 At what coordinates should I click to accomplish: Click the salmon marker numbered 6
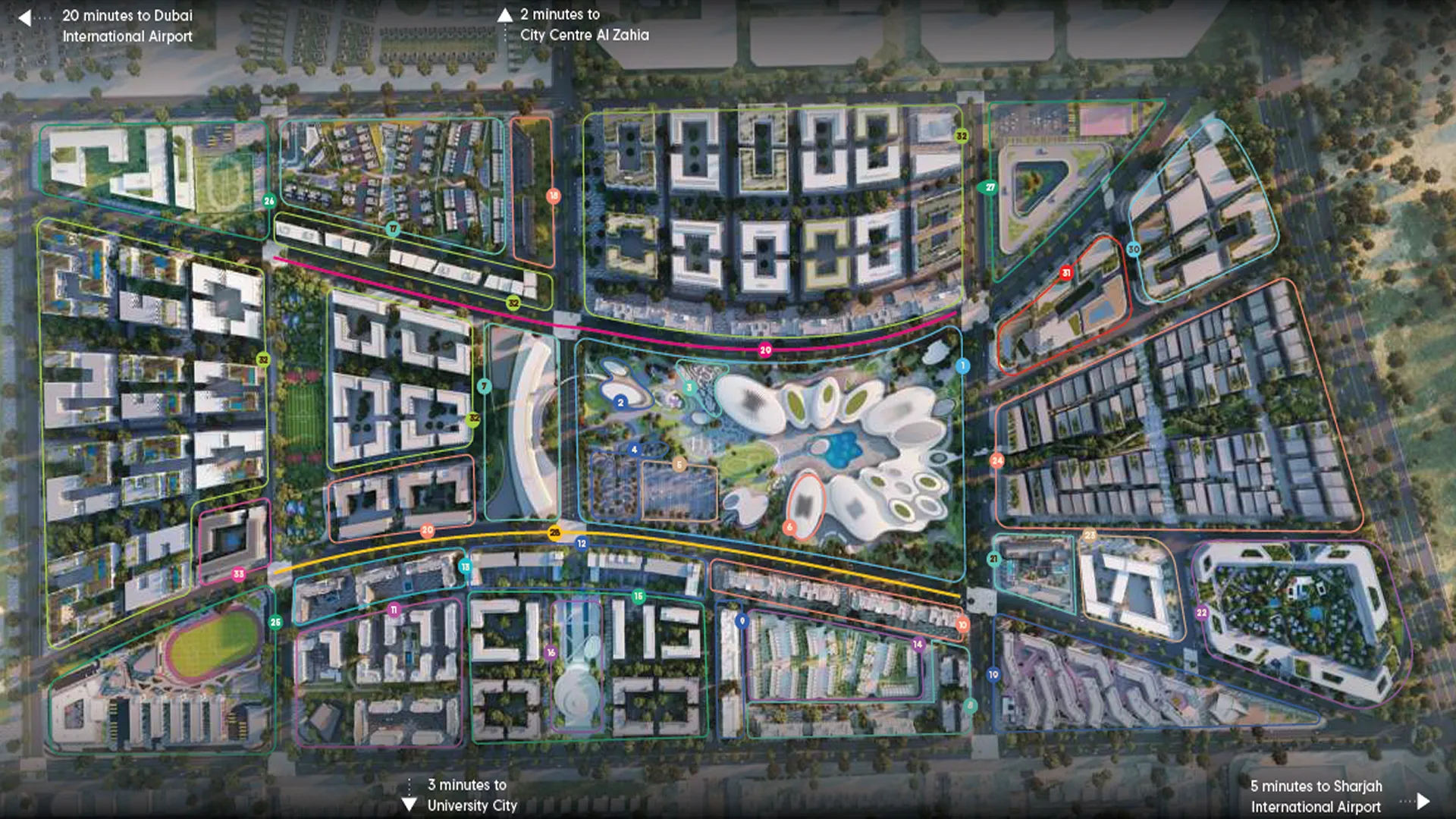789,526
